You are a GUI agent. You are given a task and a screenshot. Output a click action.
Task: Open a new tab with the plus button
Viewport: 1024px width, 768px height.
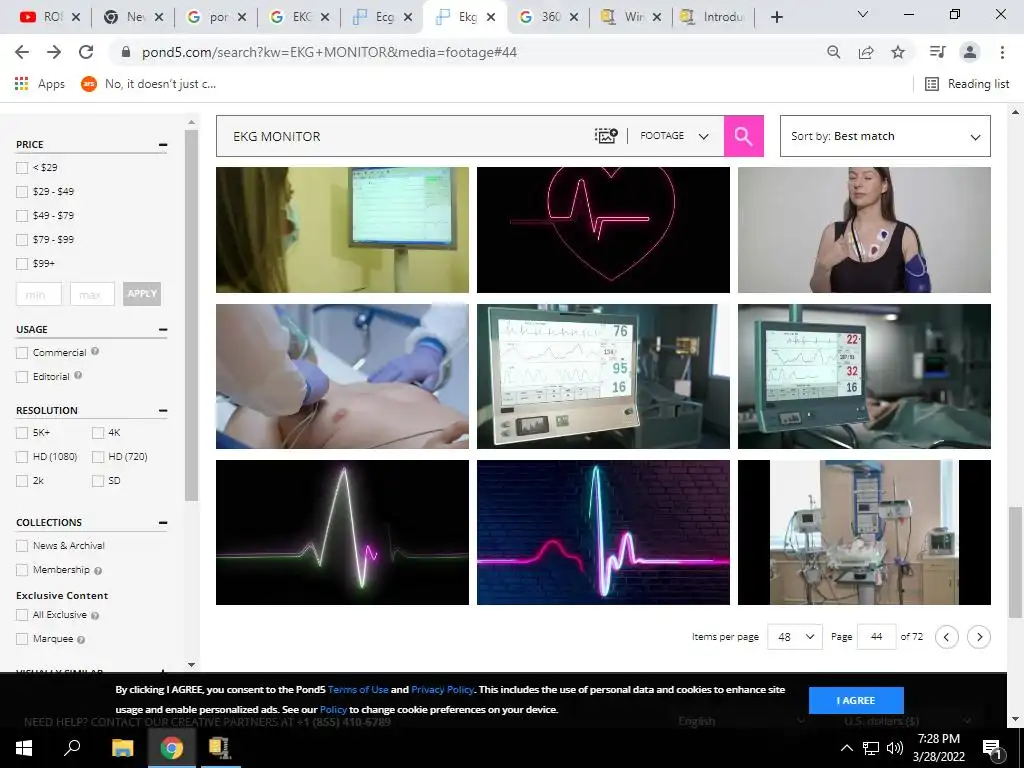tap(776, 17)
